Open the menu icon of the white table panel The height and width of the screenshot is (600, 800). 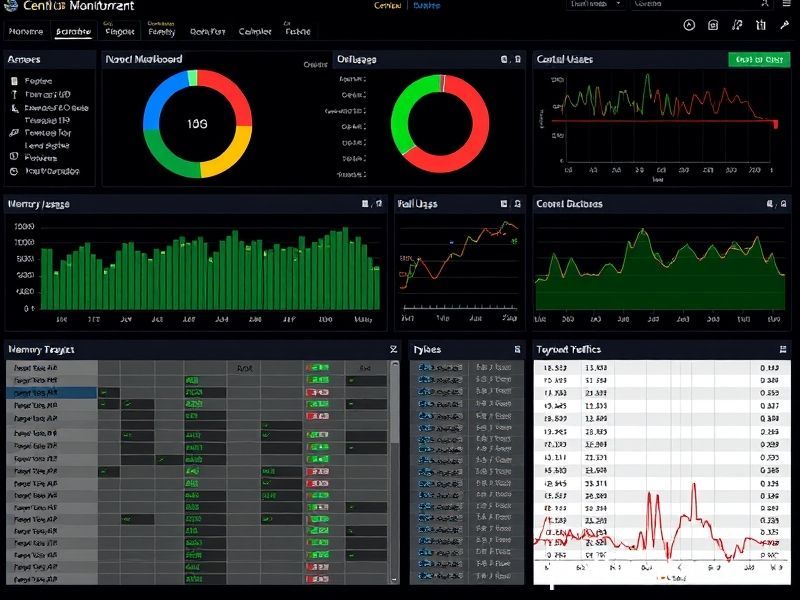click(x=783, y=349)
